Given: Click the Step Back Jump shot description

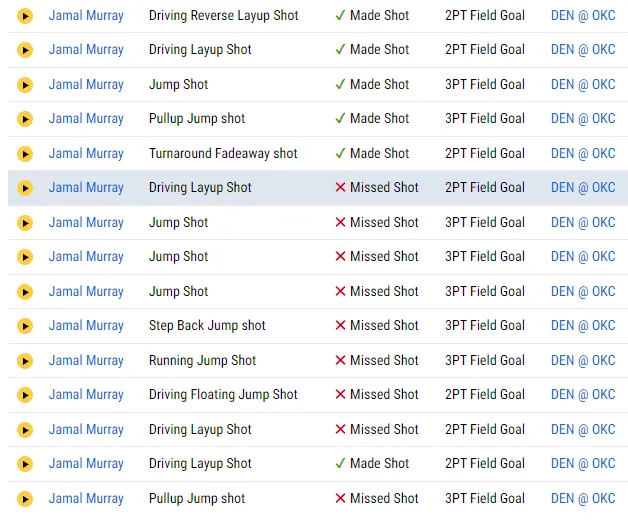Looking at the screenshot, I should coord(207,325).
